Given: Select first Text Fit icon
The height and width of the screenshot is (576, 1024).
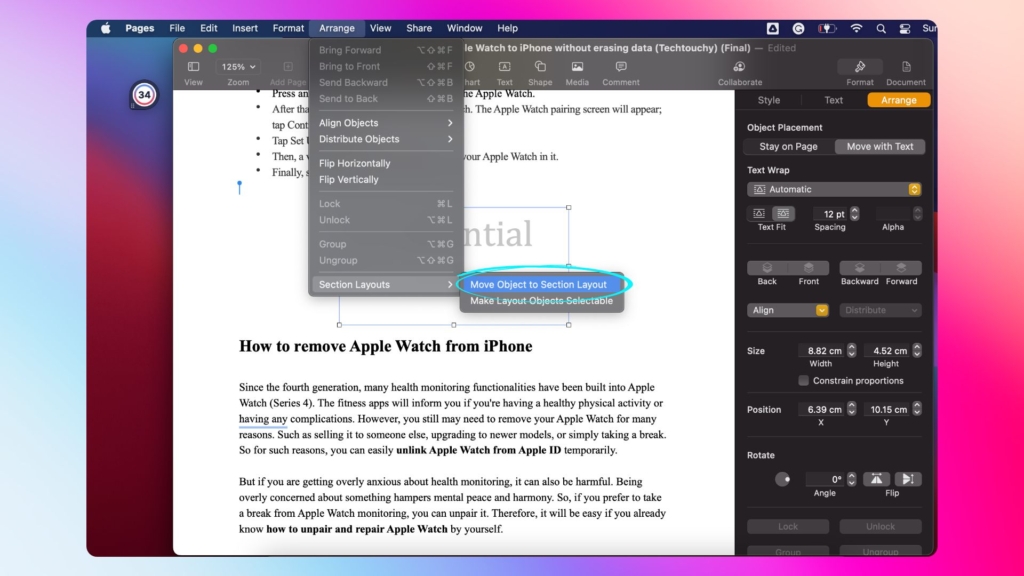Looking at the screenshot, I should coord(759,214).
